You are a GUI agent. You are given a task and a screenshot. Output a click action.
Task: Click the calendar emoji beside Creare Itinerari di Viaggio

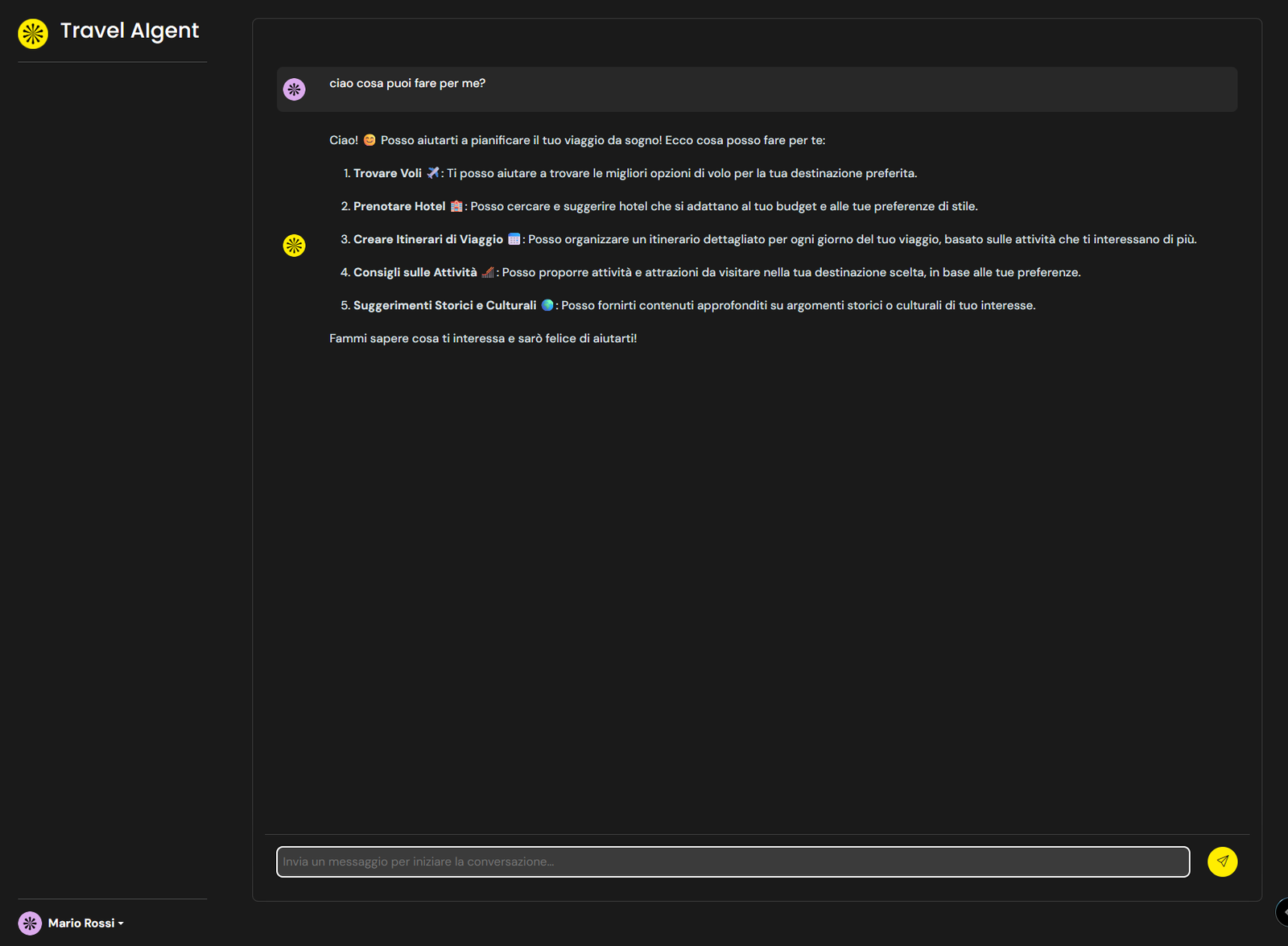click(x=514, y=239)
